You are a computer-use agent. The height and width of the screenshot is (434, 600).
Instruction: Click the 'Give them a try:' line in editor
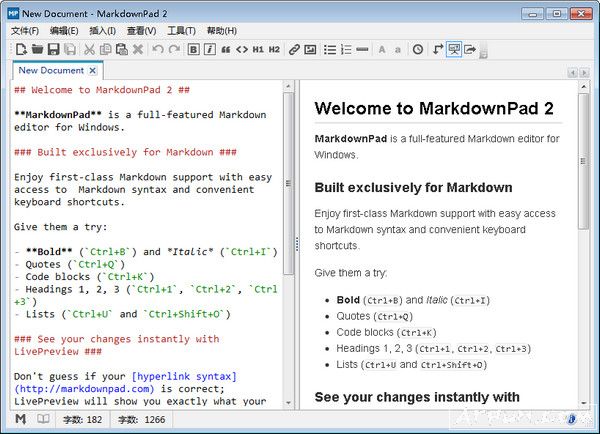tap(60, 227)
